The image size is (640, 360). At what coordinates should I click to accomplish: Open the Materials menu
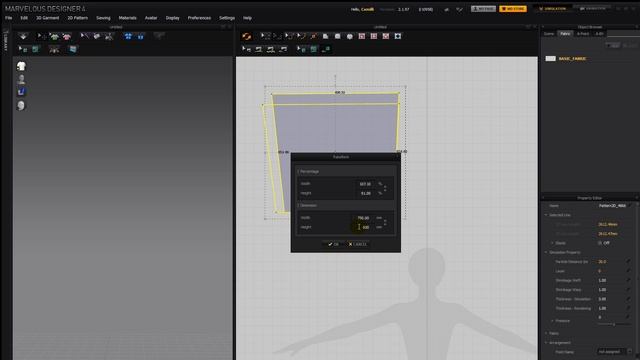127,18
